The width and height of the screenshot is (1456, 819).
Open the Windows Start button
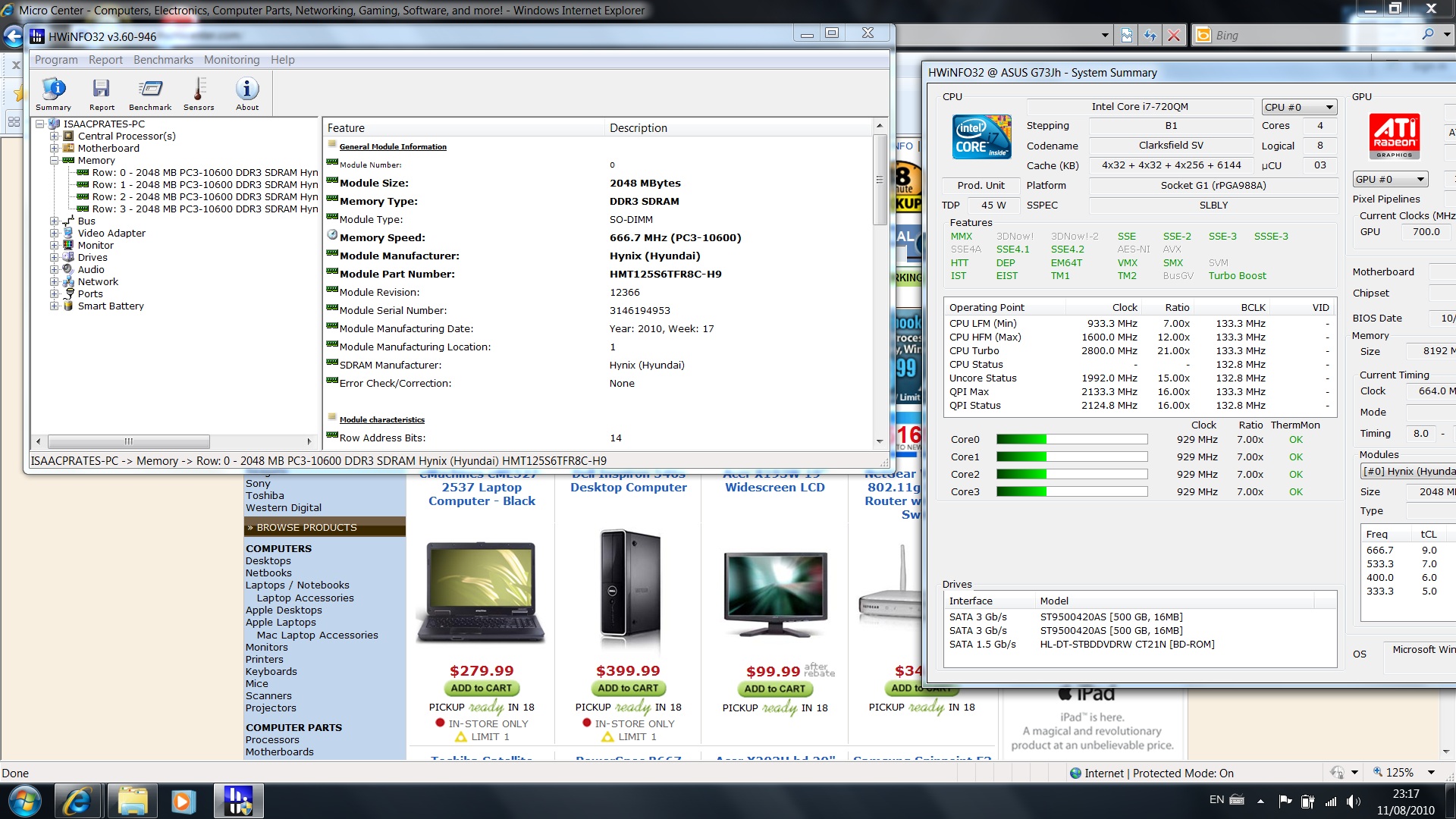[x=24, y=801]
